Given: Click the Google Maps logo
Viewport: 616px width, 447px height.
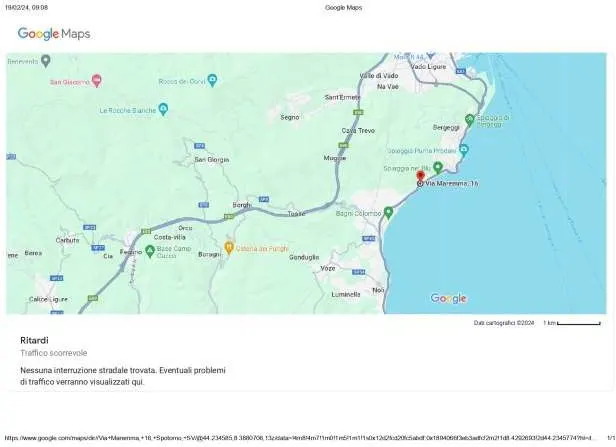Looking at the screenshot, I should pos(54,34).
